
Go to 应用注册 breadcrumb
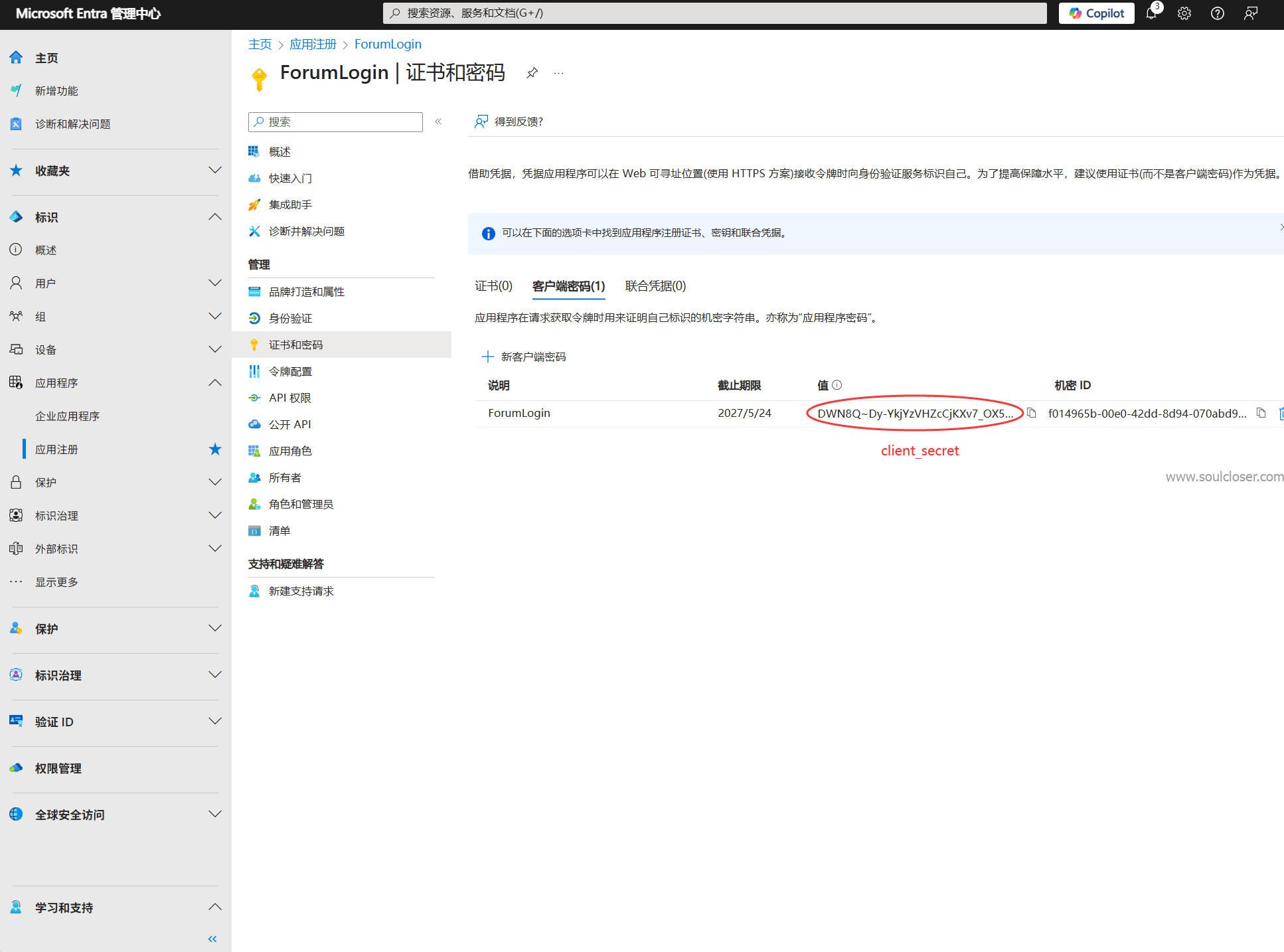point(313,44)
